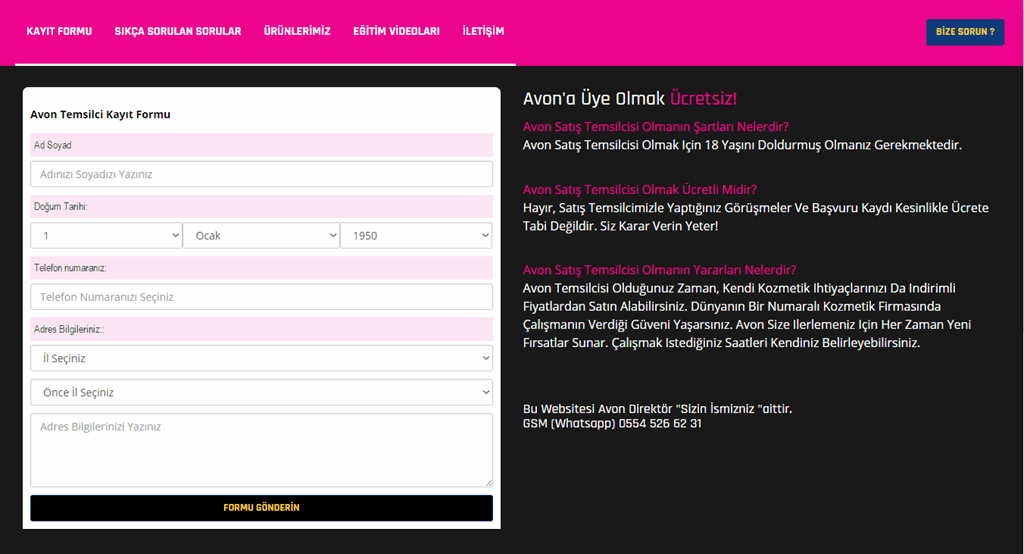This screenshot has width=1024, height=554.
Task: Select EĞİTİM VİDEOLARI menu item
Action: pyautogui.click(x=396, y=31)
